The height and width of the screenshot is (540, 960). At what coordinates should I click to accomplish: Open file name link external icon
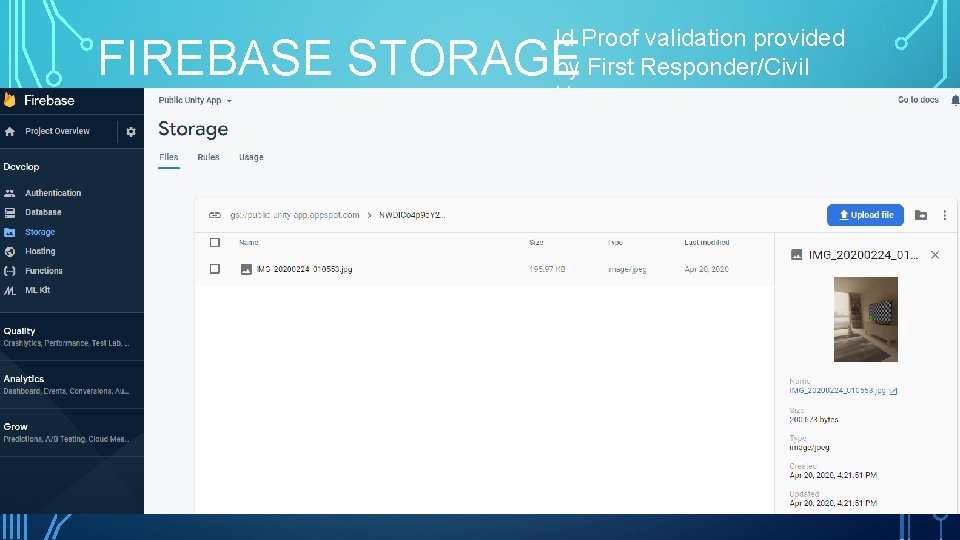point(893,391)
